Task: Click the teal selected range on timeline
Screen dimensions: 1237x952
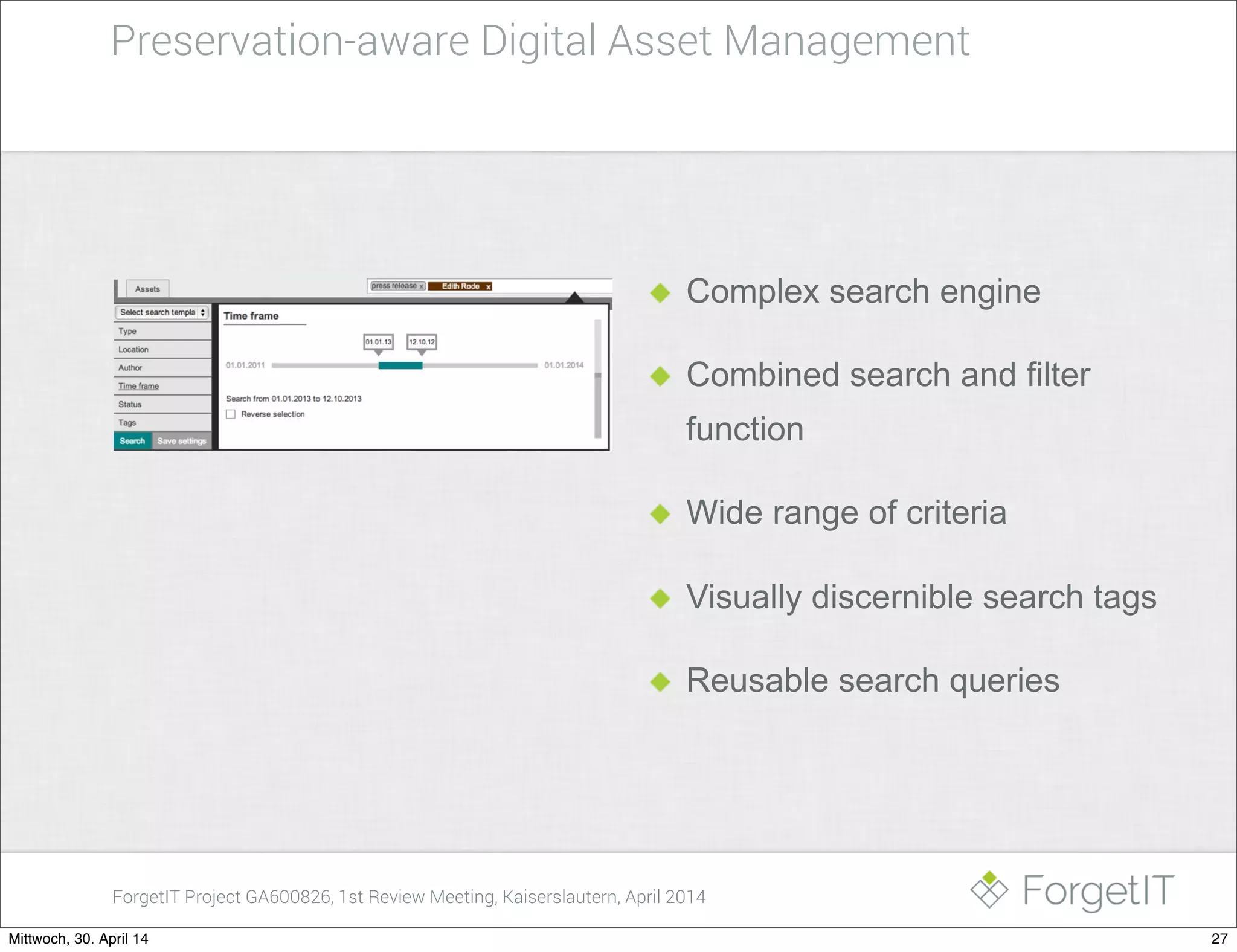Action: click(x=400, y=365)
